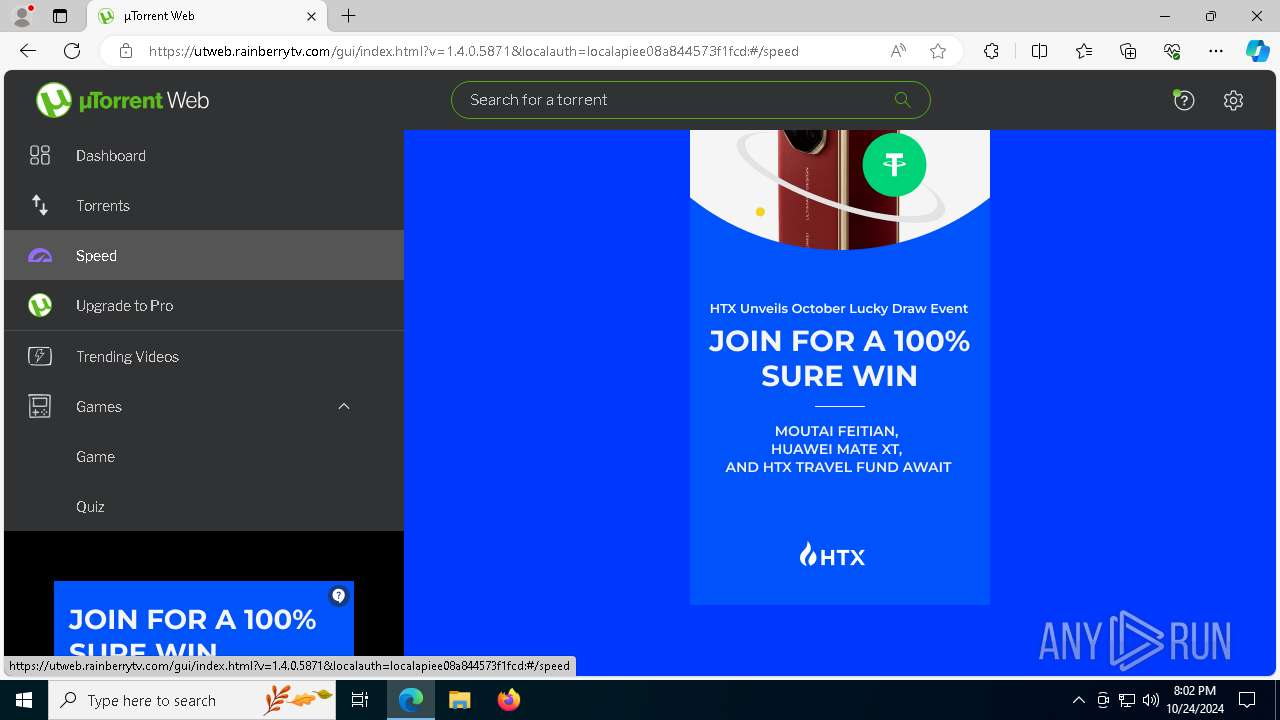
Task: Close the µTorrent Web tab
Action: point(311,16)
